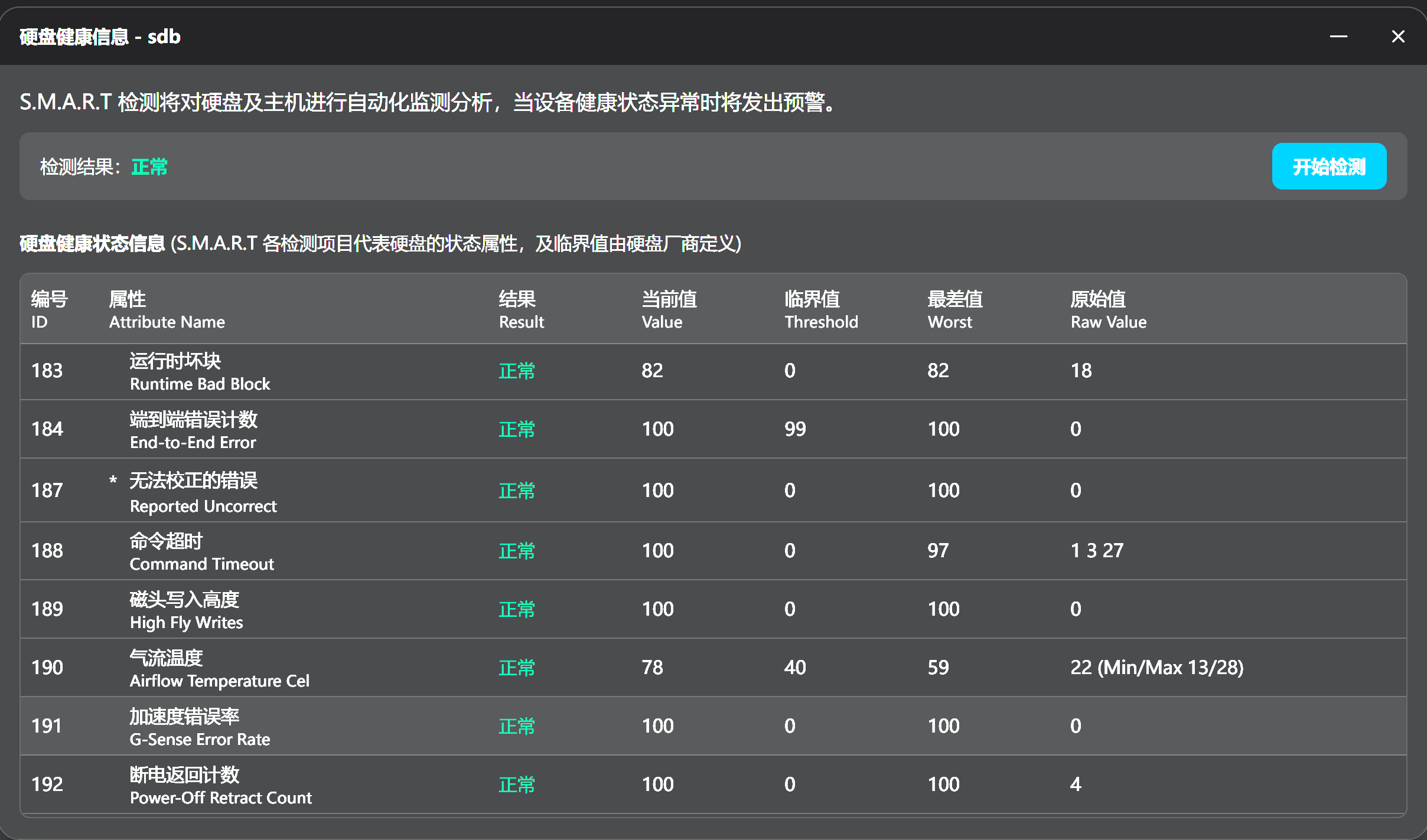This screenshot has height=840, width=1427.
Task: Close the 硬盘健康信息 dialog
Action: coord(1398,36)
